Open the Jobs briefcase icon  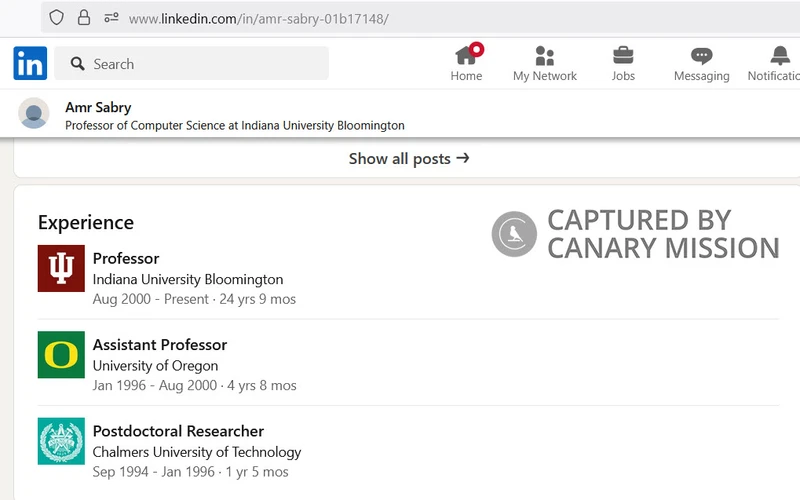[623, 56]
